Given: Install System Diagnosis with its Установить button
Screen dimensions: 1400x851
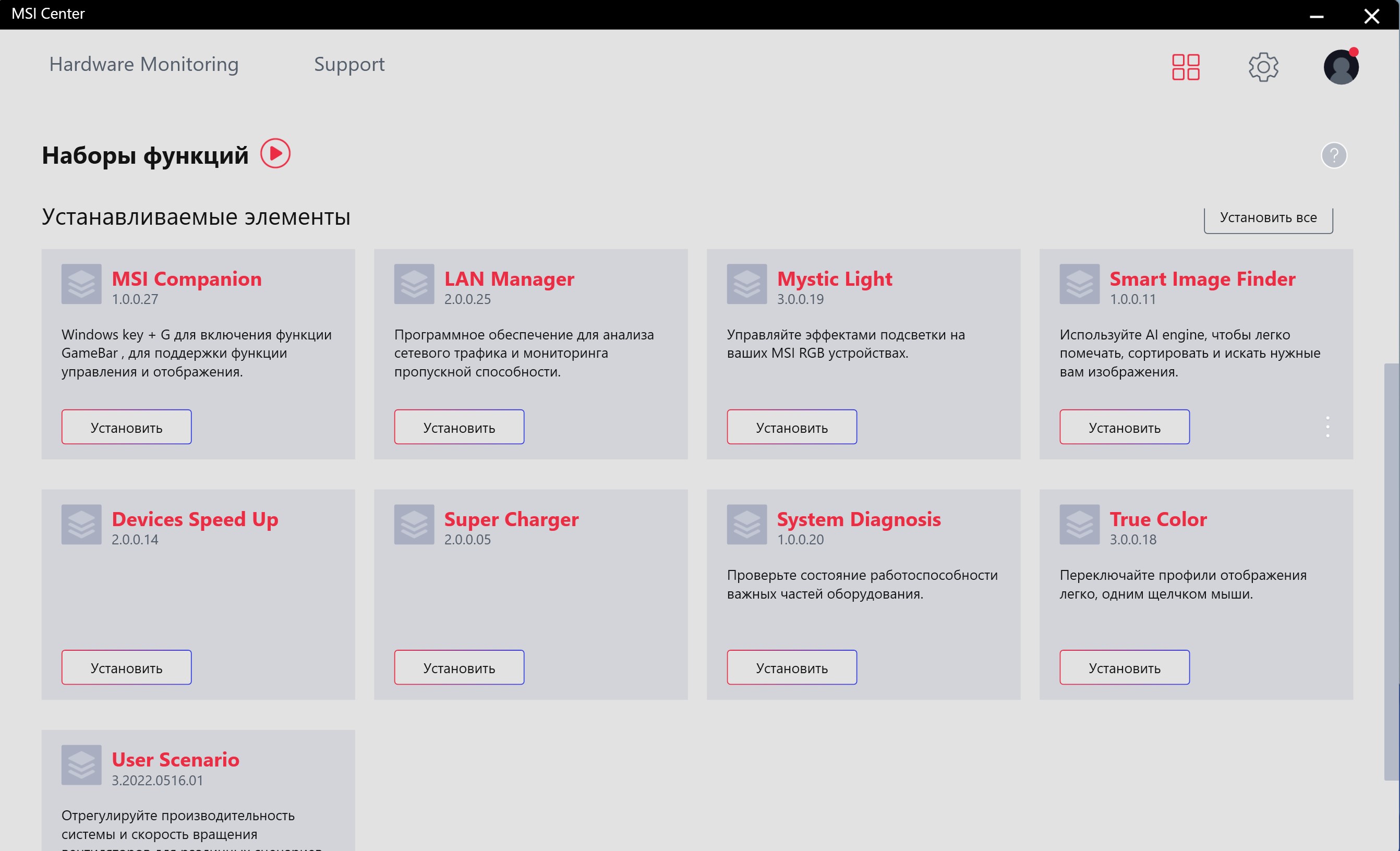Looking at the screenshot, I should tap(791, 667).
